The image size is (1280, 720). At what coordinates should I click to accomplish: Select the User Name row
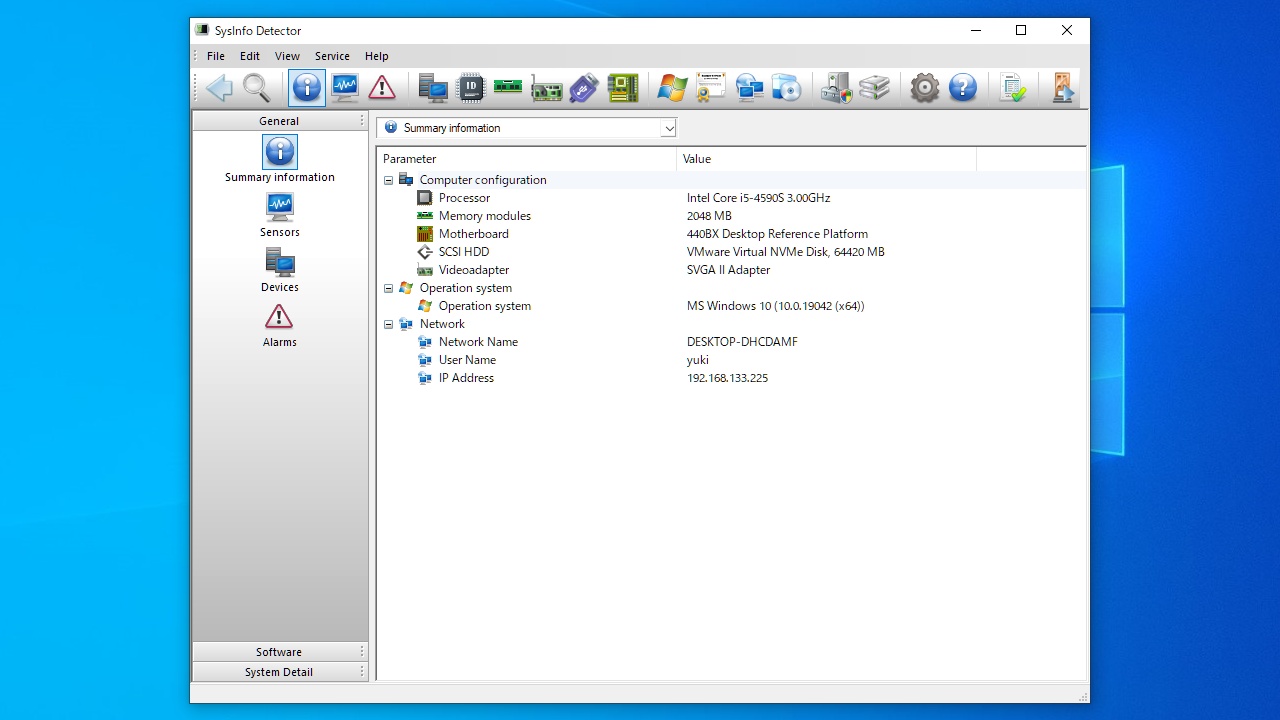(731, 360)
